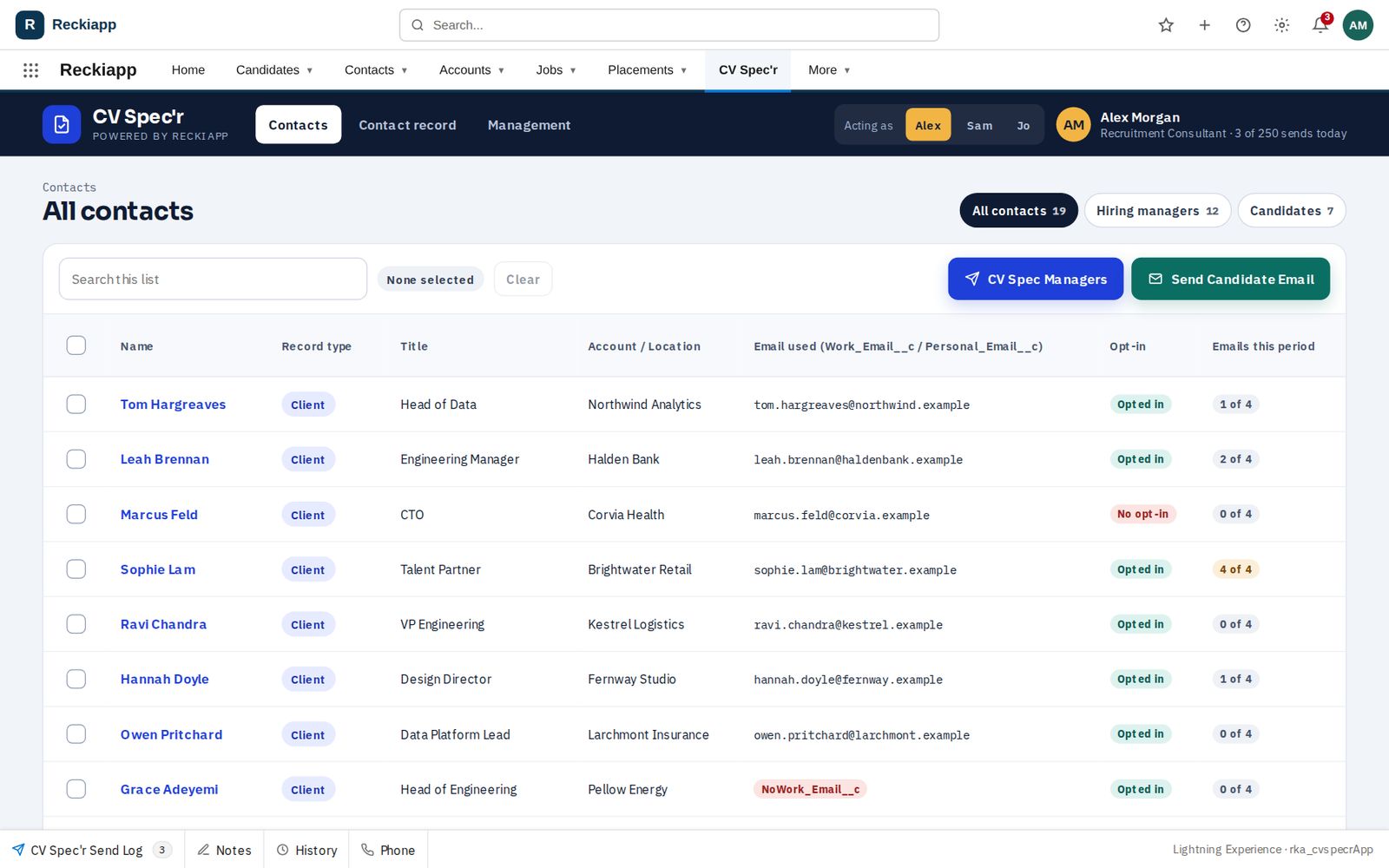
Task: Select the CV Spec'r nav tab
Action: [747, 70]
